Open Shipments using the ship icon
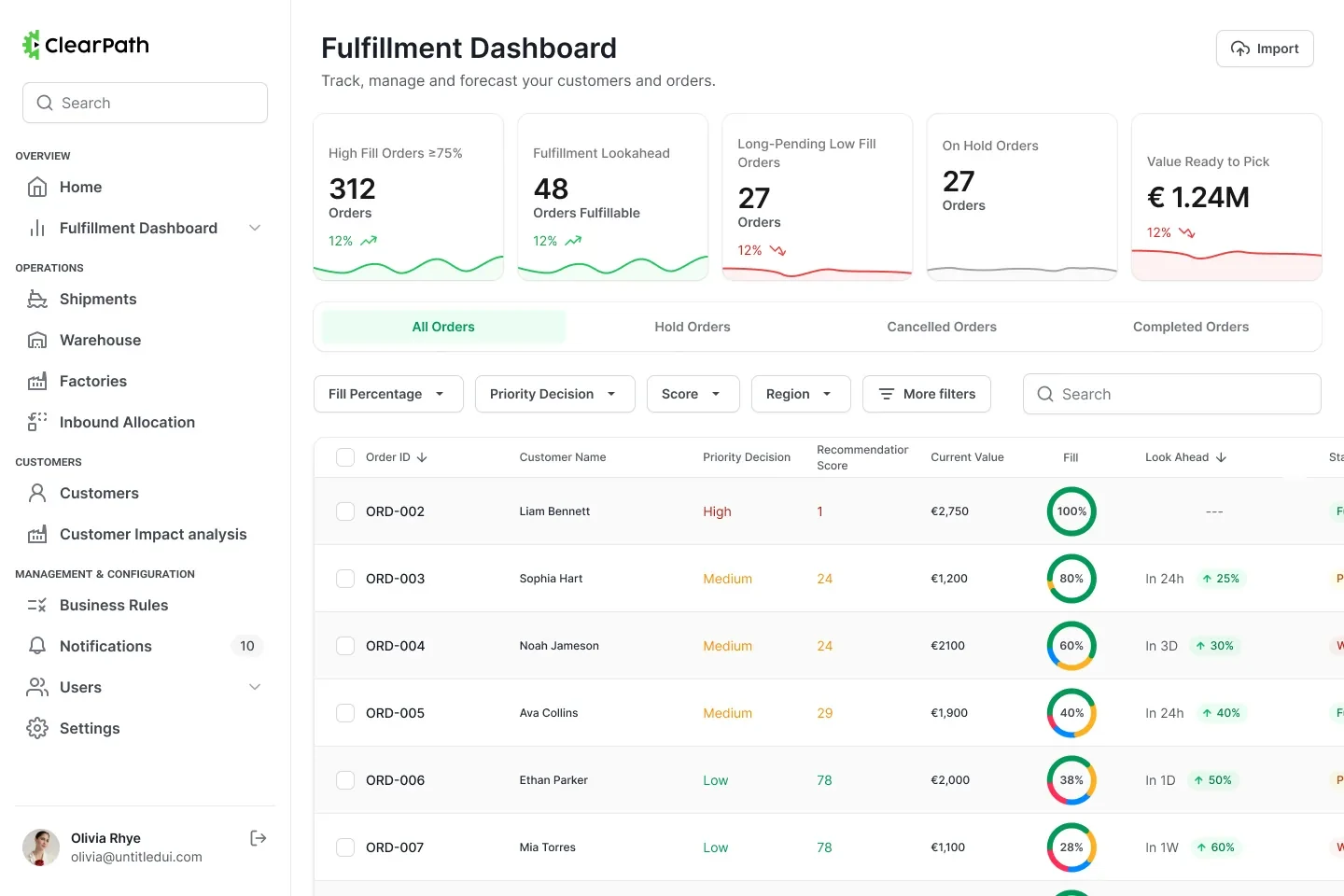Viewport: 1344px width, 896px height. click(37, 299)
